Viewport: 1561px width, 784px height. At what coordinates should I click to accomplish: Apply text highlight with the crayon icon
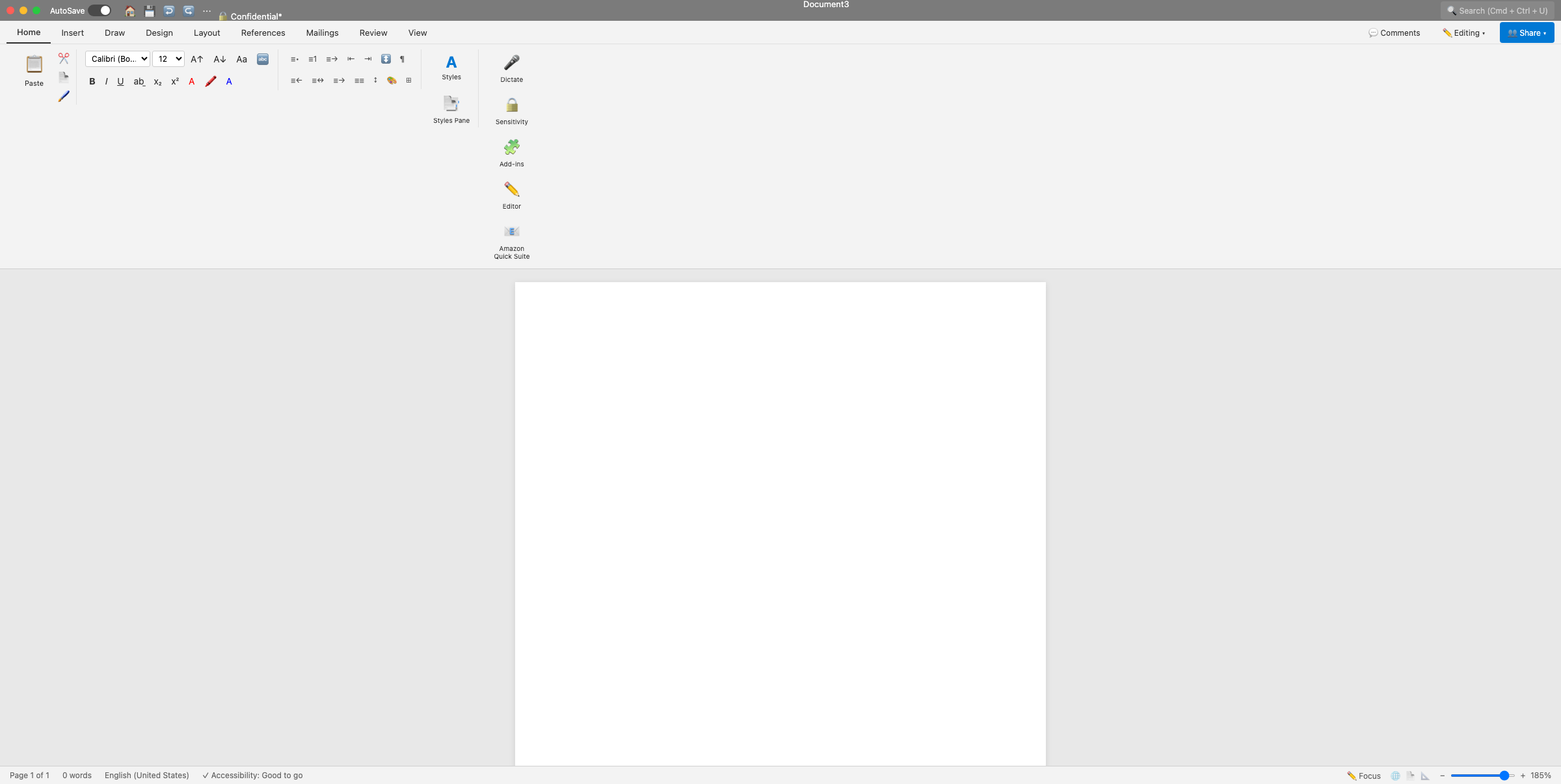pyautogui.click(x=210, y=81)
